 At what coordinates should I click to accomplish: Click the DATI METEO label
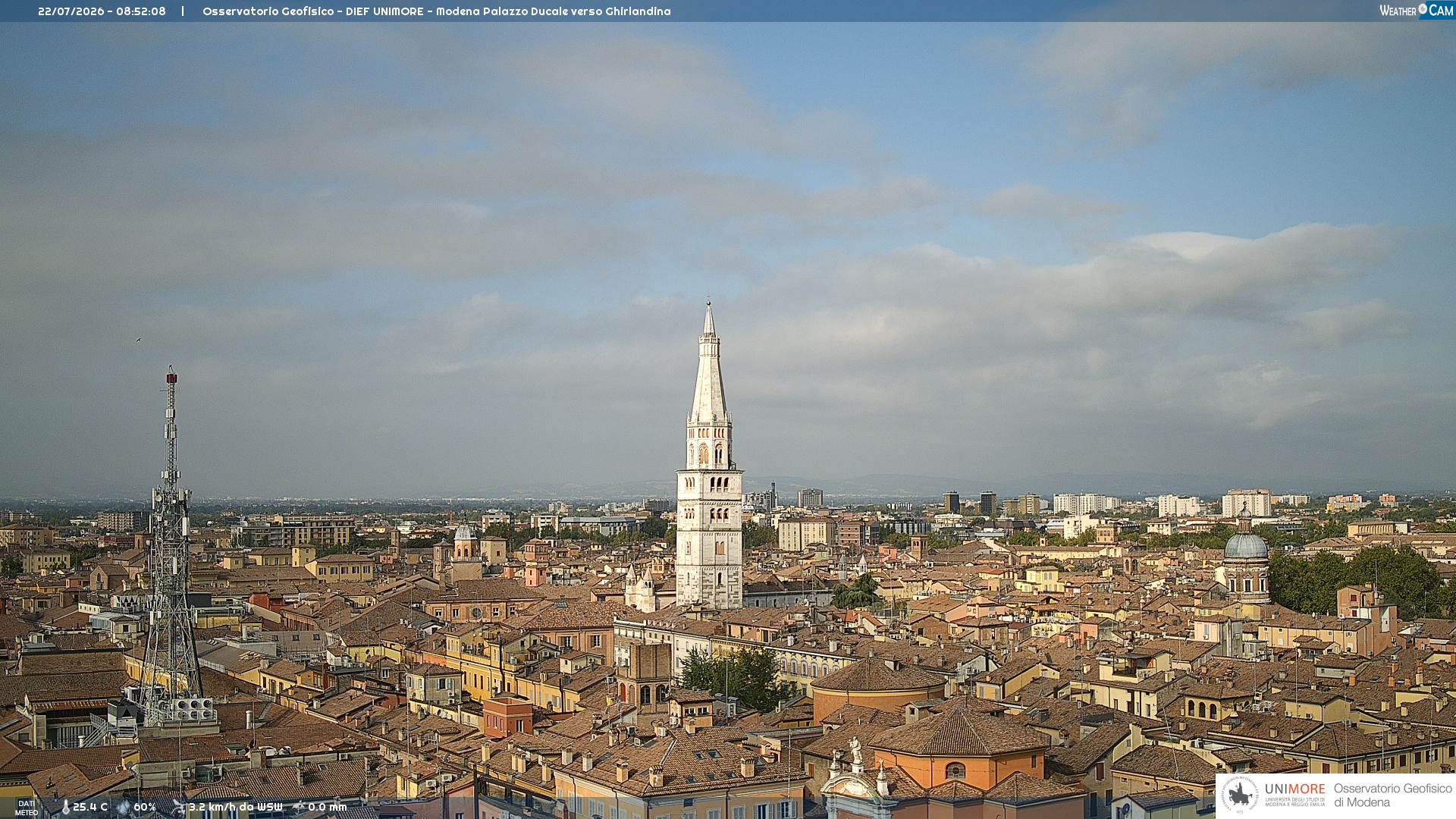pyautogui.click(x=27, y=808)
